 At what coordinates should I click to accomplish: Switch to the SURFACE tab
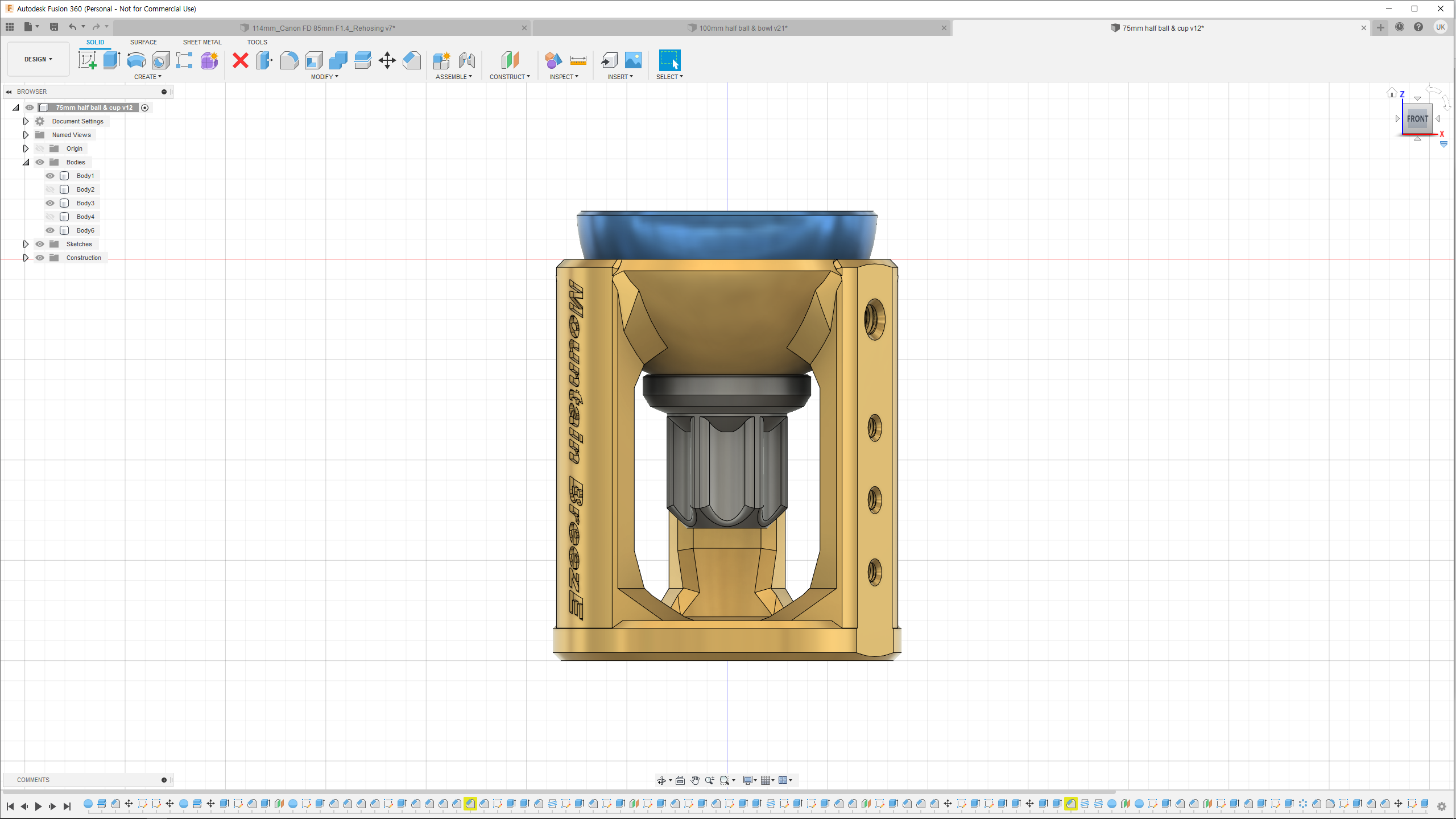click(143, 42)
